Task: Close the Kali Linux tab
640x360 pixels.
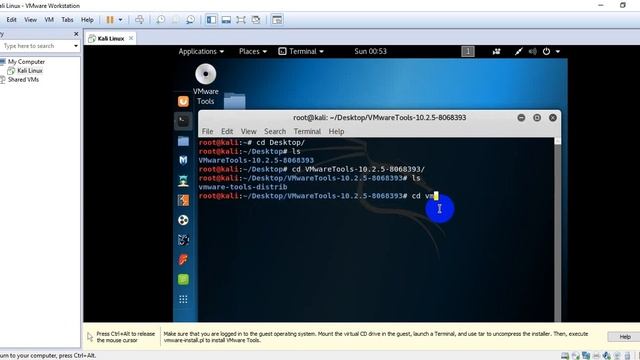Action: [x=131, y=38]
